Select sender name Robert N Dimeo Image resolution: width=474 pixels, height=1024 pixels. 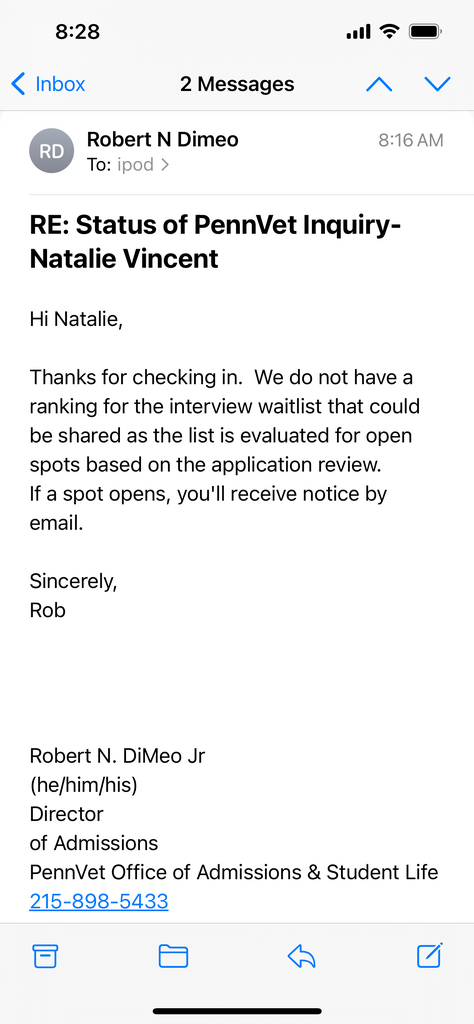point(163,139)
